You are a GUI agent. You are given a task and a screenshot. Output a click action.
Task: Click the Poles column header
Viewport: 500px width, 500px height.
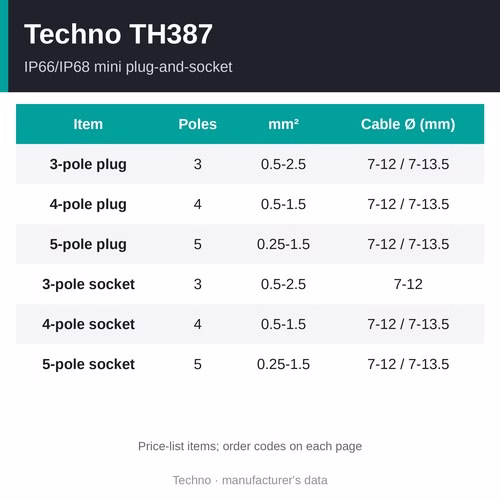tap(198, 124)
